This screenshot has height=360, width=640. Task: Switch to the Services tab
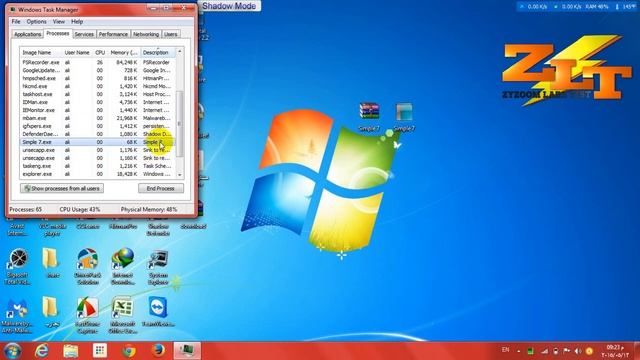click(x=84, y=34)
